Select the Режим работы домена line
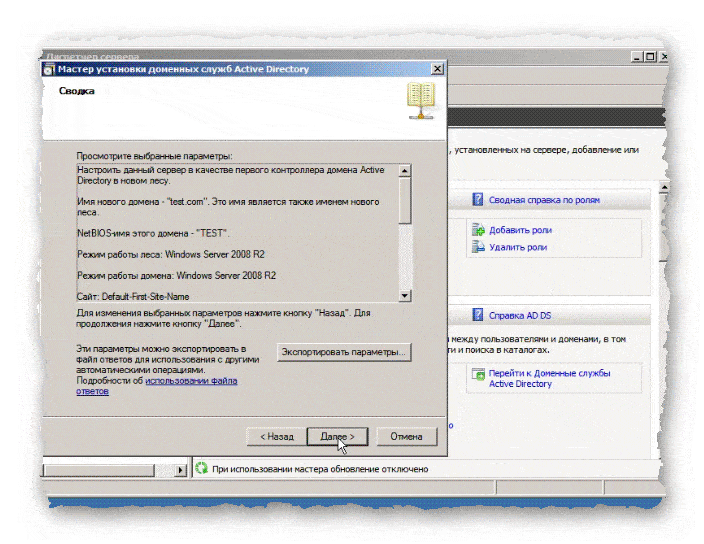Screen dimensions: 704x544 pos(176,276)
